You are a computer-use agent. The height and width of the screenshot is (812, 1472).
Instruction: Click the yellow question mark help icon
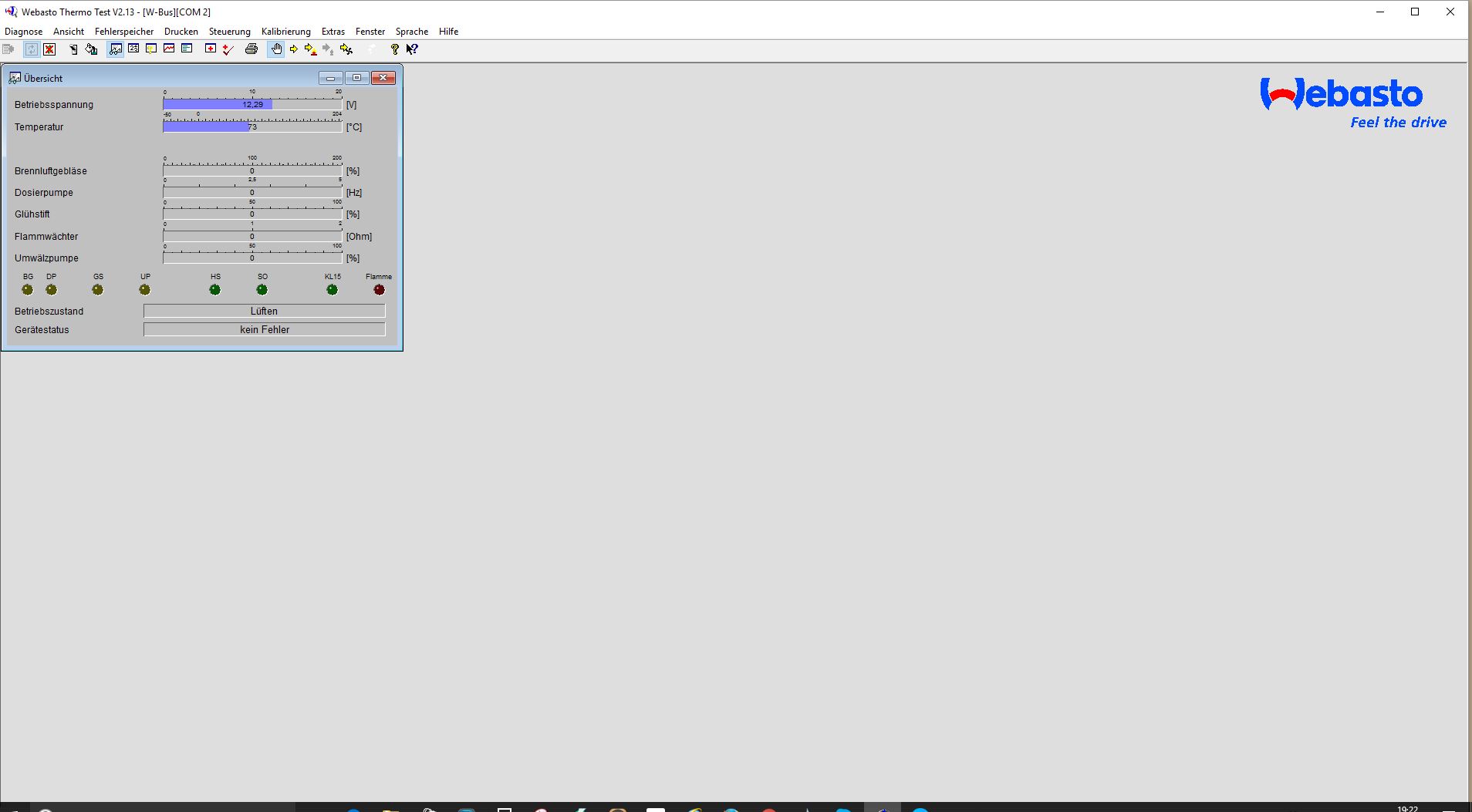tap(394, 49)
